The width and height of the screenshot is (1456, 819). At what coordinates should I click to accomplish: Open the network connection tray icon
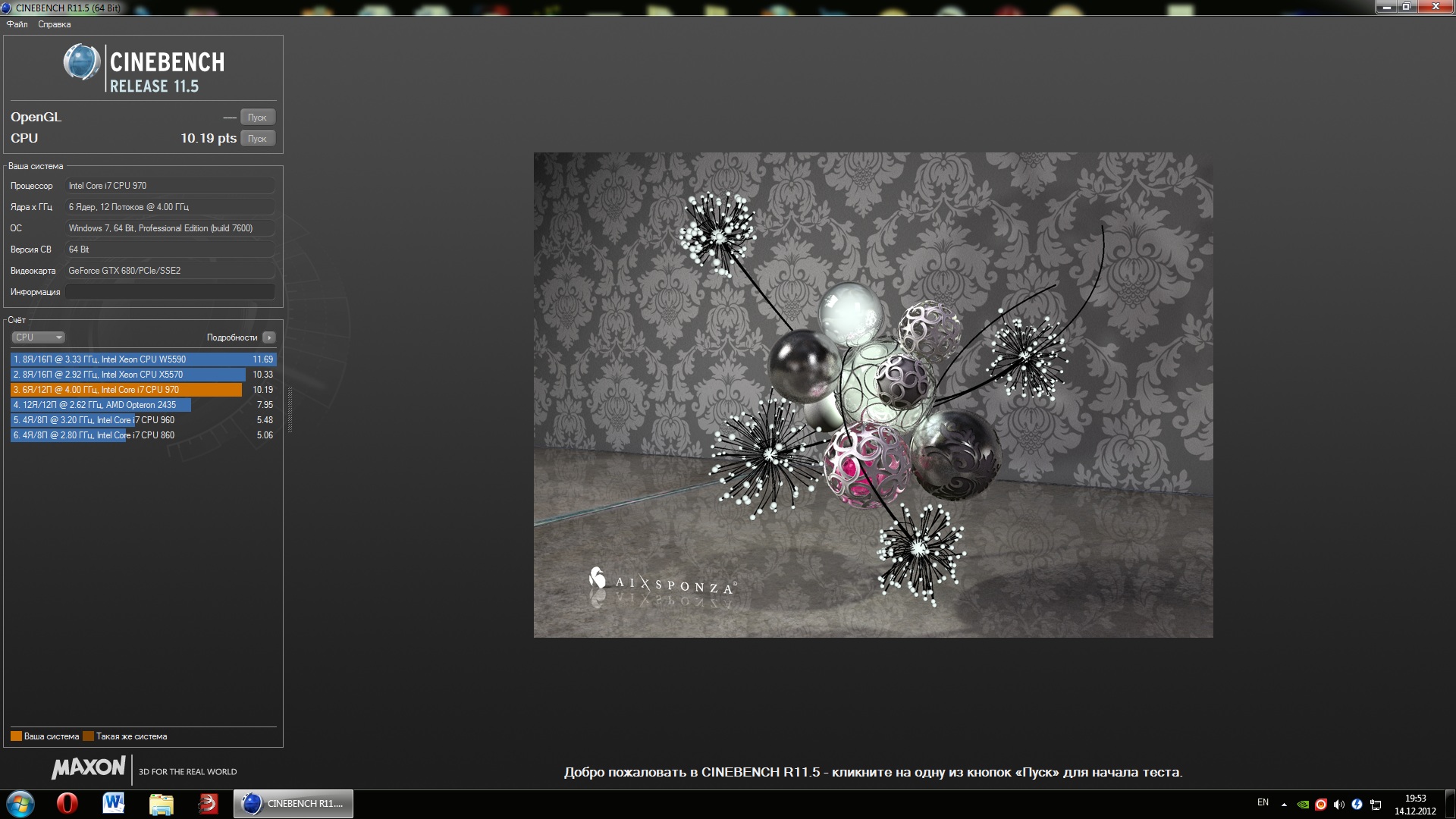click(x=1375, y=805)
